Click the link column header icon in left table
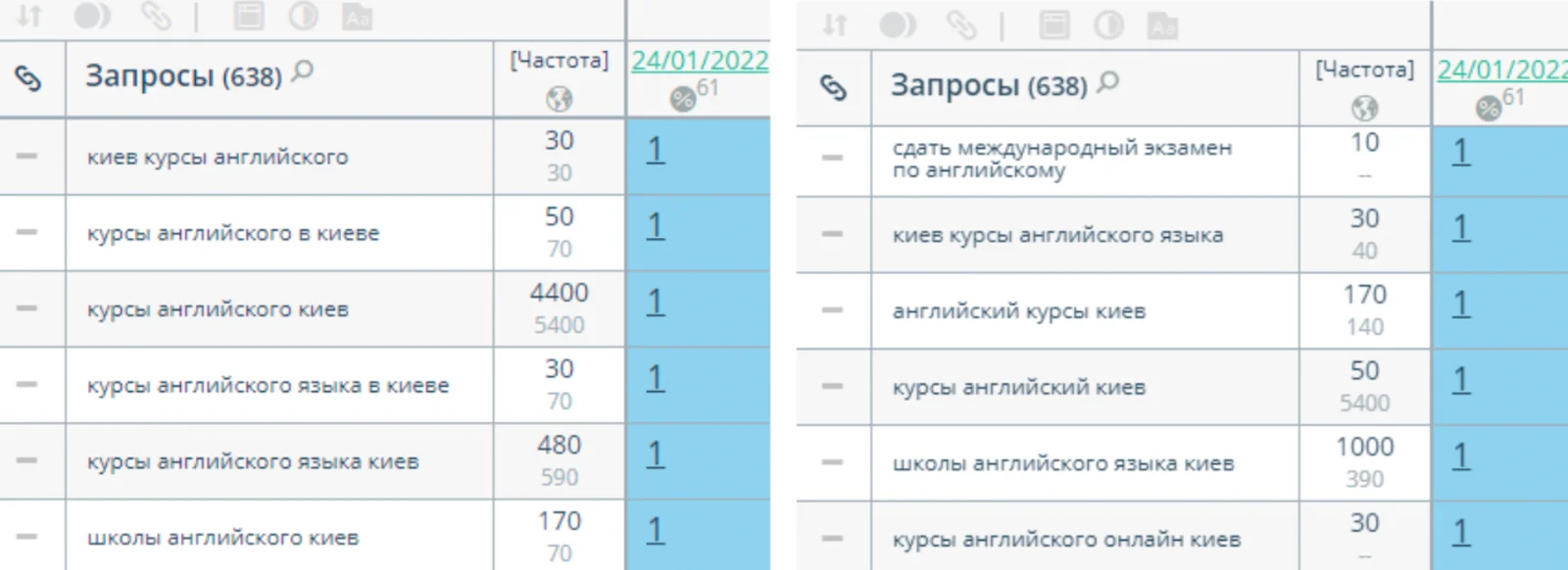This screenshot has height=570, width=1568. pos(28,78)
